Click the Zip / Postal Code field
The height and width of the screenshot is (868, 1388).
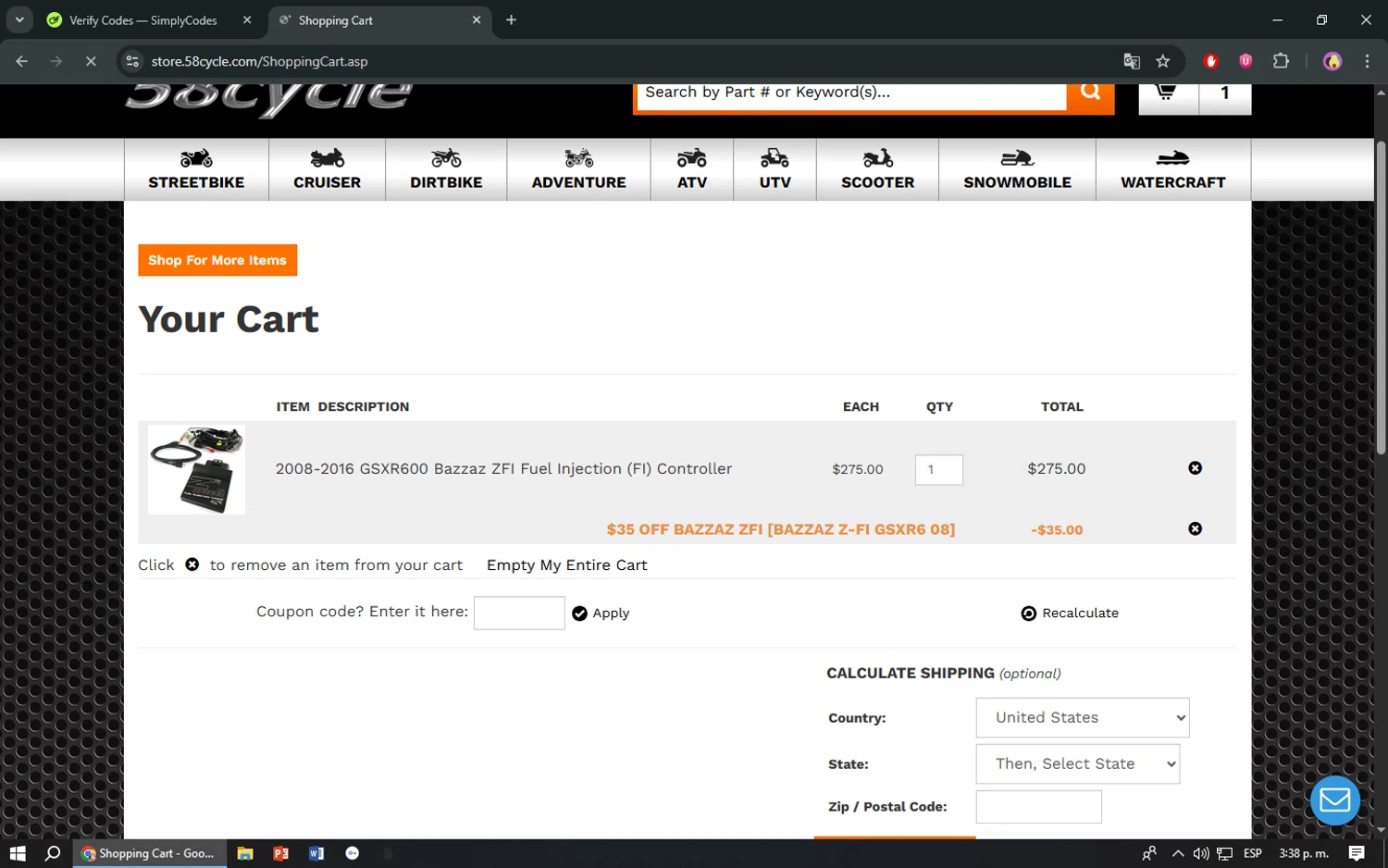coord(1038,807)
